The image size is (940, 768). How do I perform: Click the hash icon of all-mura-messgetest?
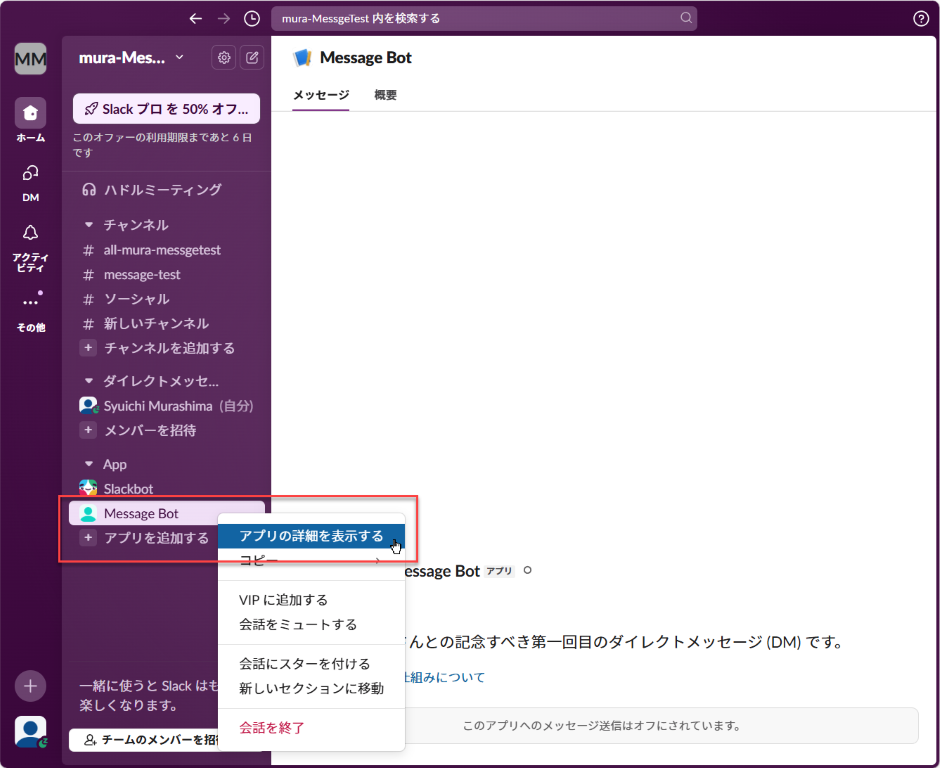click(88, 250)
